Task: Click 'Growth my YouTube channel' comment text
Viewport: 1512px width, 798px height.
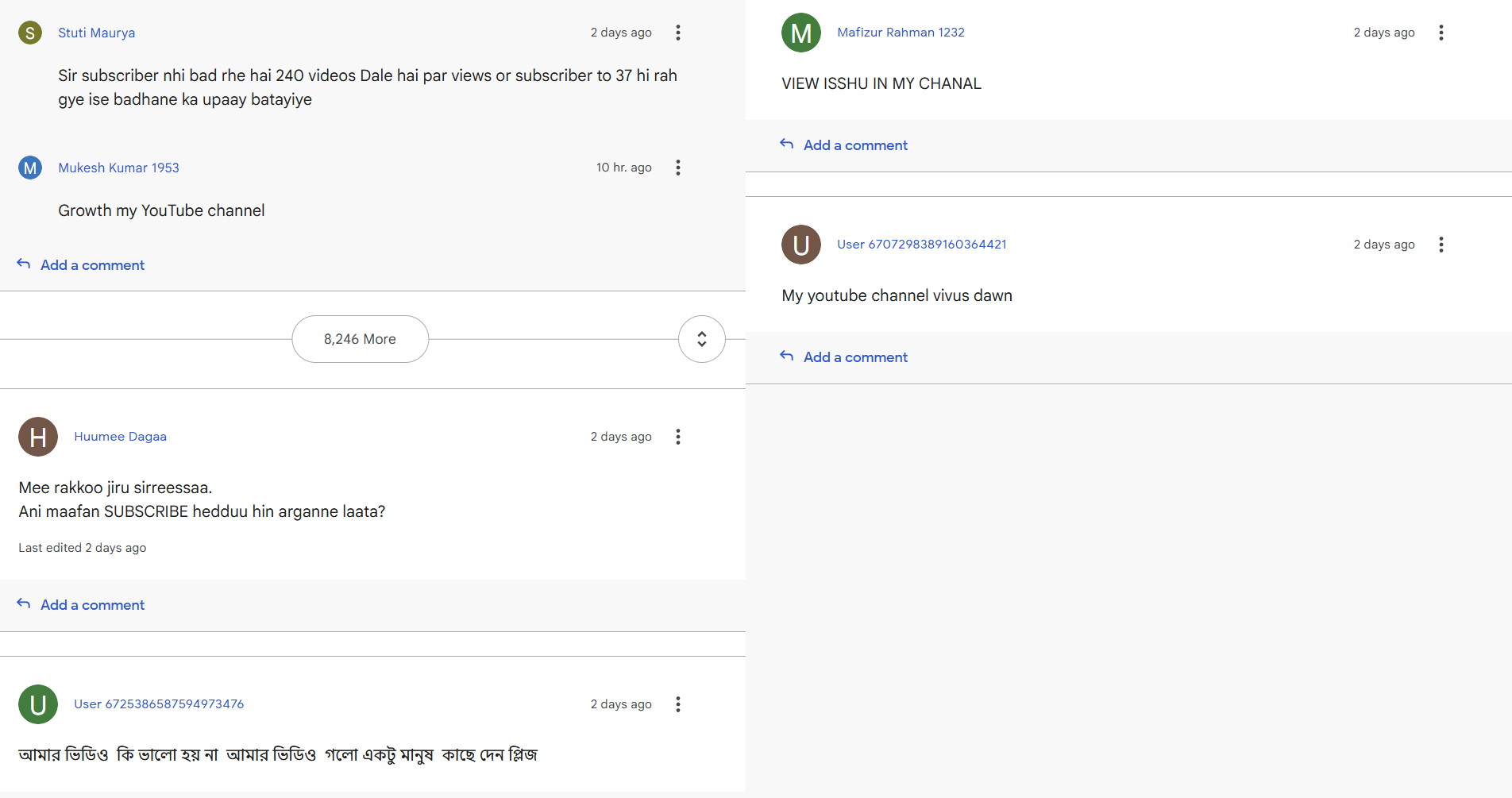Action: coord(161,210)
